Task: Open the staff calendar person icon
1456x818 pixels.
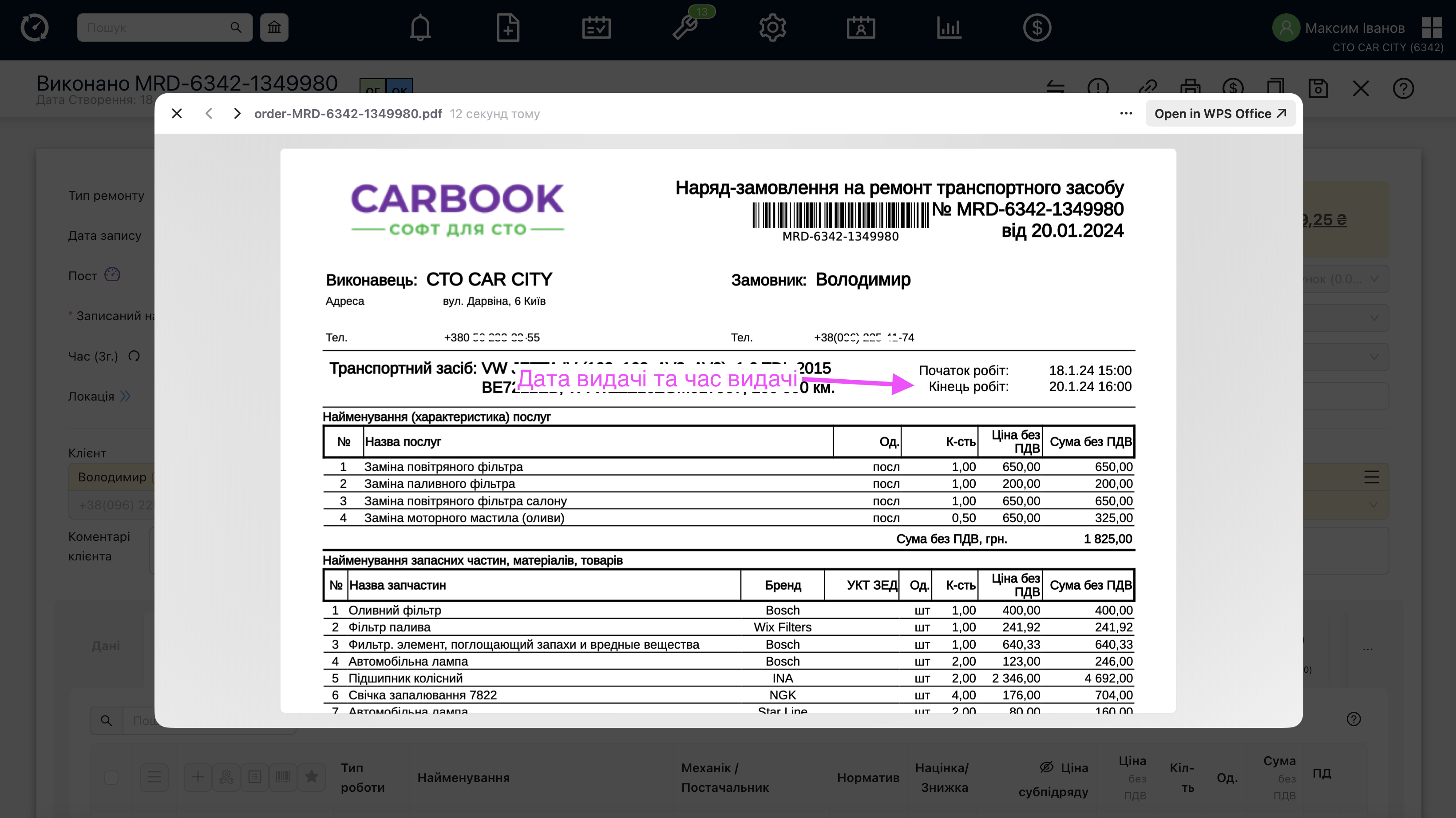Action: pos(861,28)
